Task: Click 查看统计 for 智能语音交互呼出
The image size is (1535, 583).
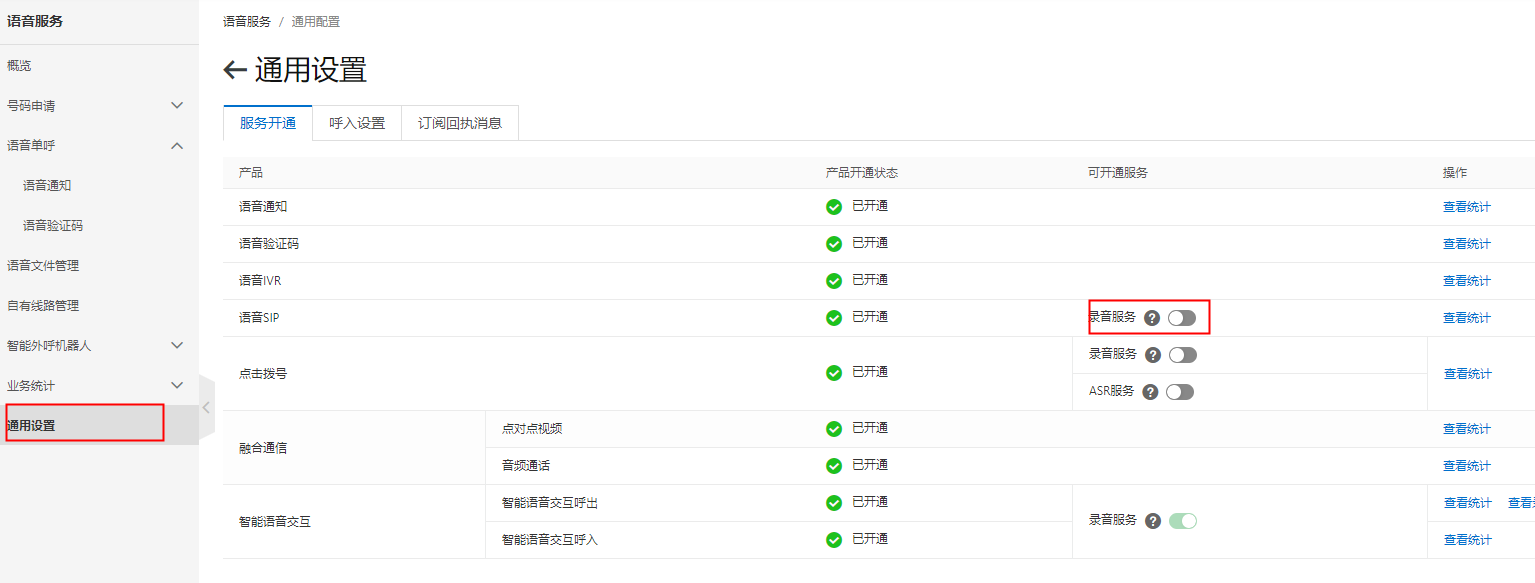Action: [x=1467, y=503]
